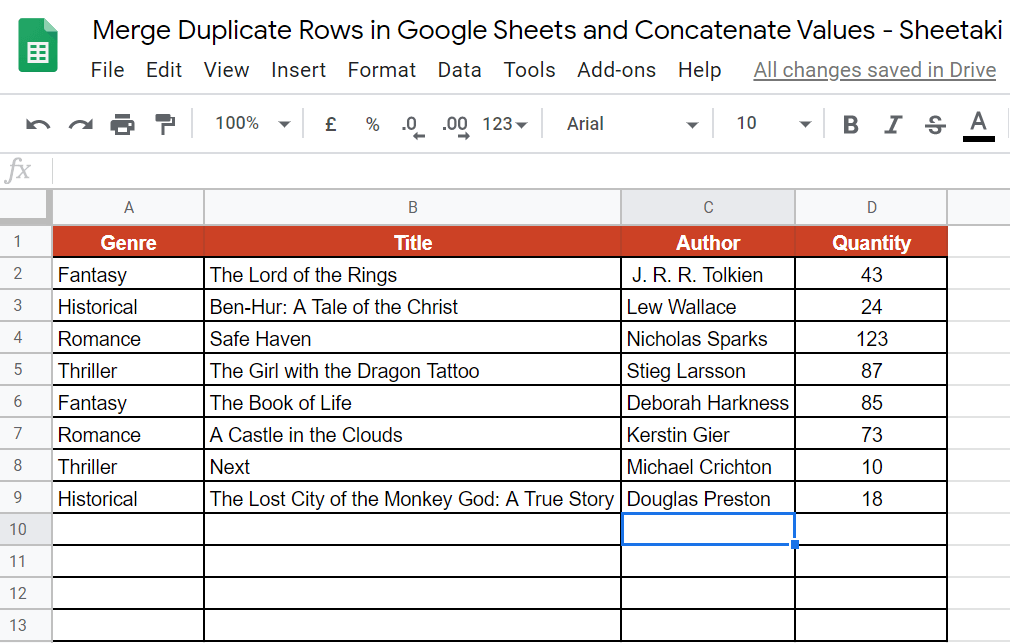
Task: Select cell Kerstin Gier
Action: point(708,435)
